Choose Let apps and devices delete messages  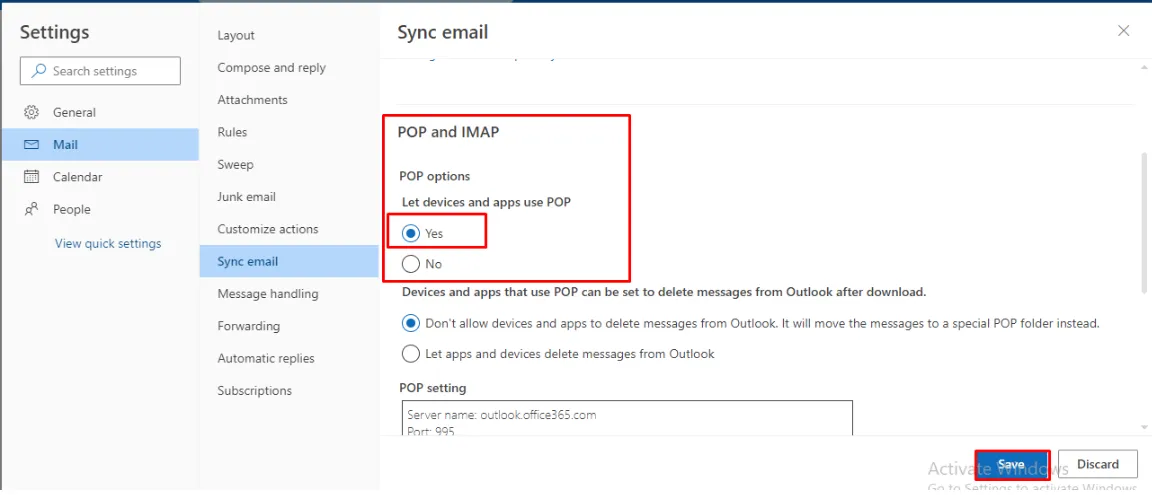[x=411, y=353]
